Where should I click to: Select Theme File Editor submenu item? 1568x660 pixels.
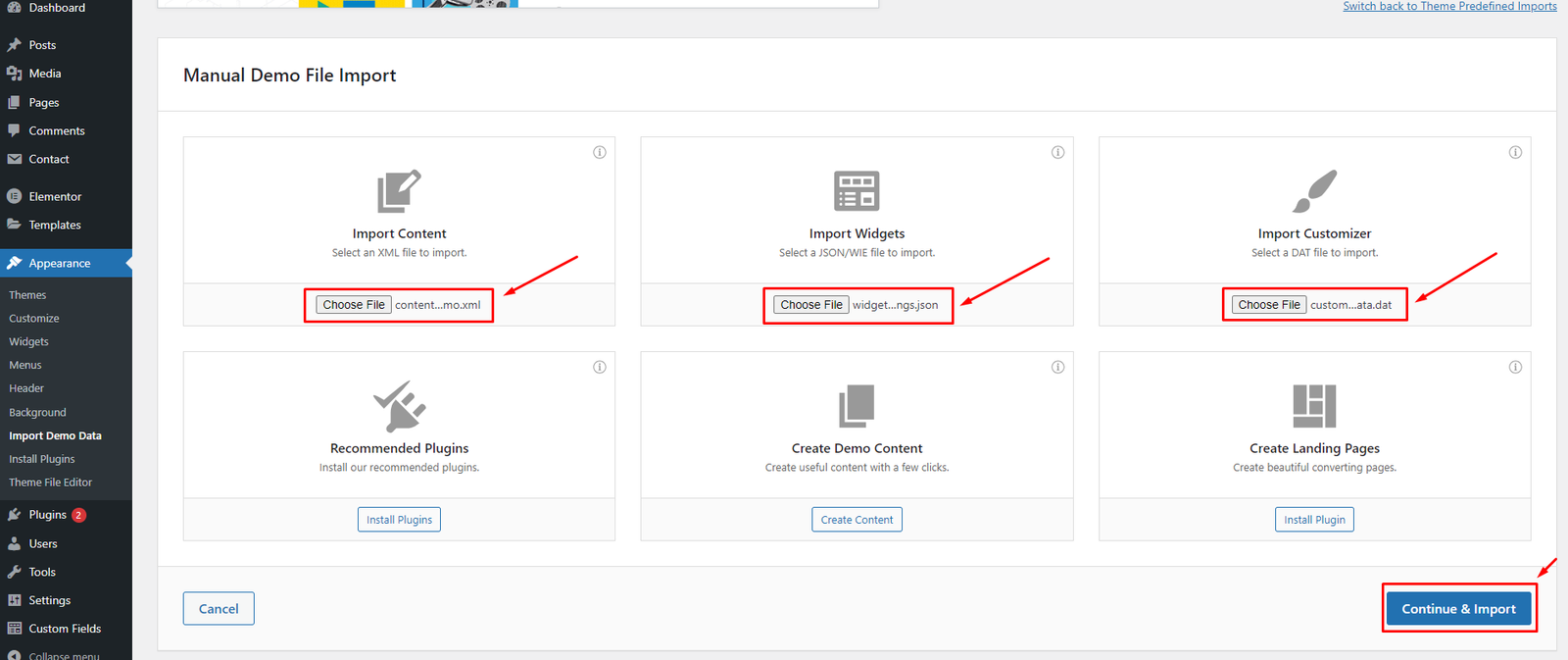point(50,482)
